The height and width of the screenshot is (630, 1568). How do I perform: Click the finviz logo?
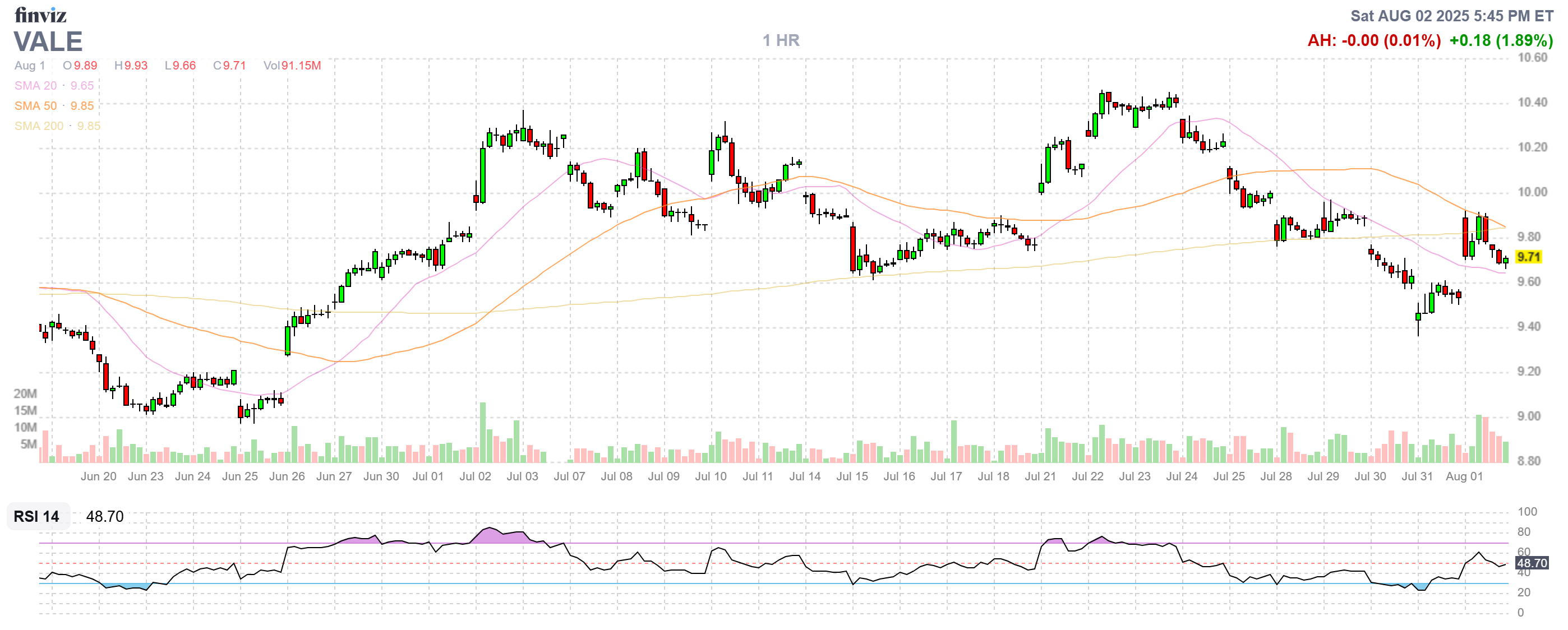click(x=40, y=15)
